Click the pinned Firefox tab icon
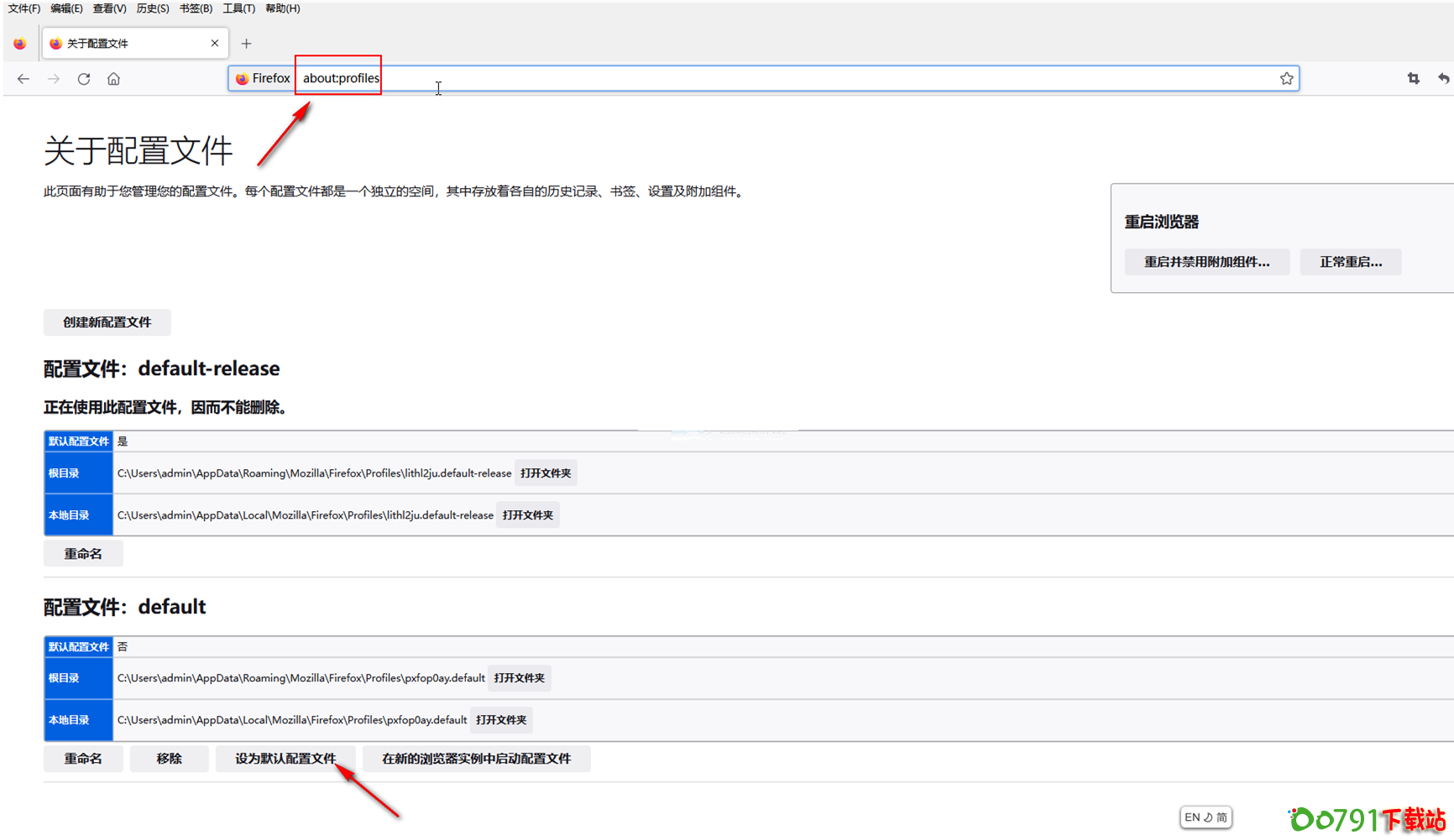The image size is (1454, 840). (20, 44)
